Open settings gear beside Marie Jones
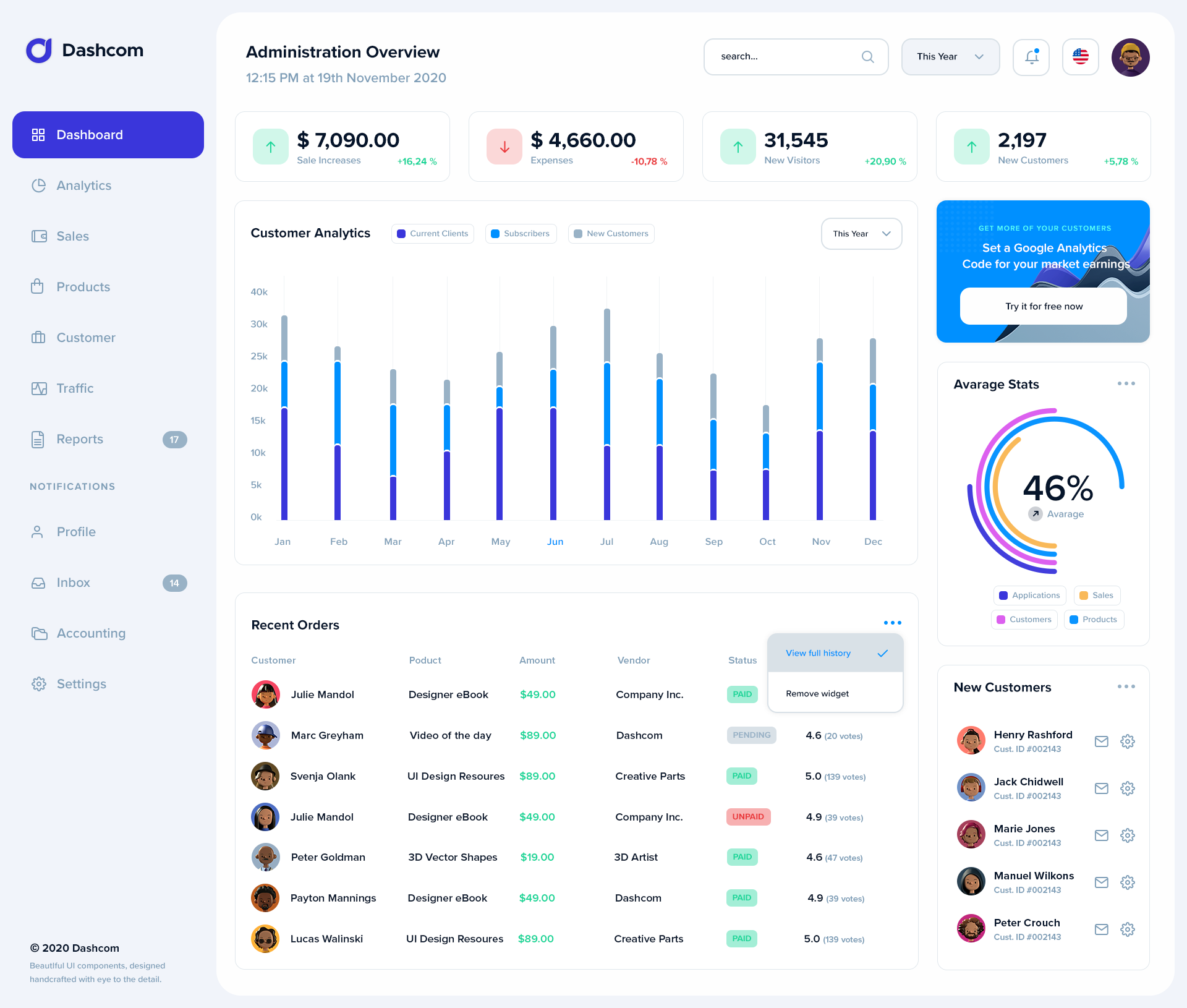This screenshot has width=1187, height=1008. point(1128,835)
